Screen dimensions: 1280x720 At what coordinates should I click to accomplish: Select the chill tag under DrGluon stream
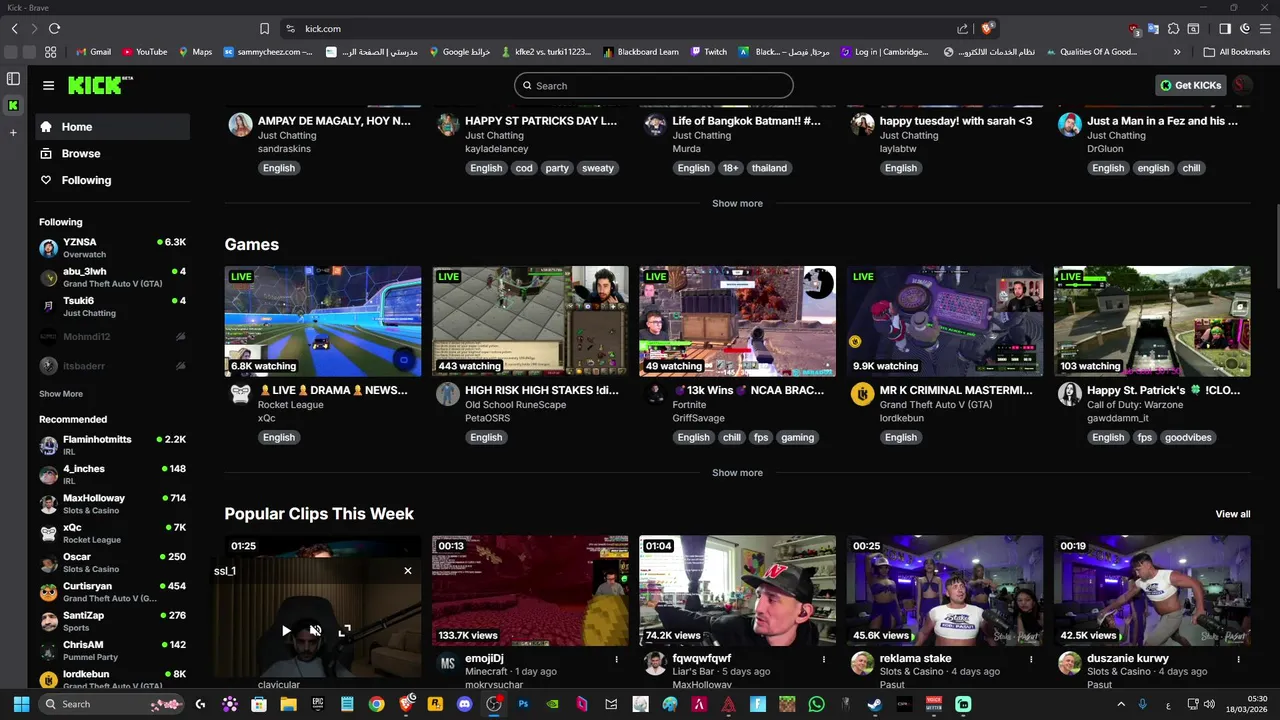[1191, 168]
